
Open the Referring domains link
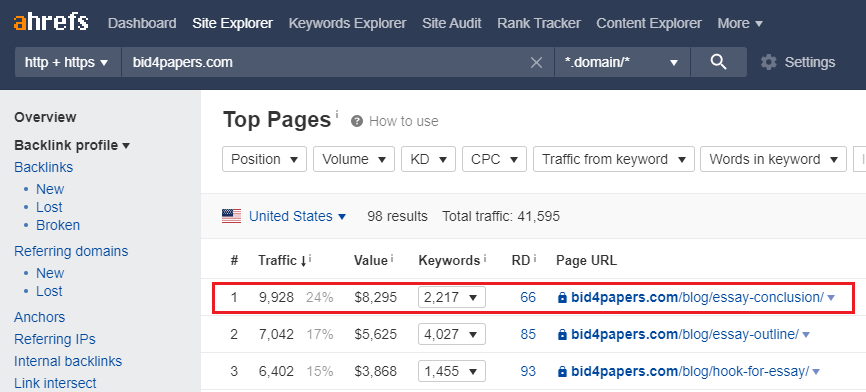click(x=71, y=251)
